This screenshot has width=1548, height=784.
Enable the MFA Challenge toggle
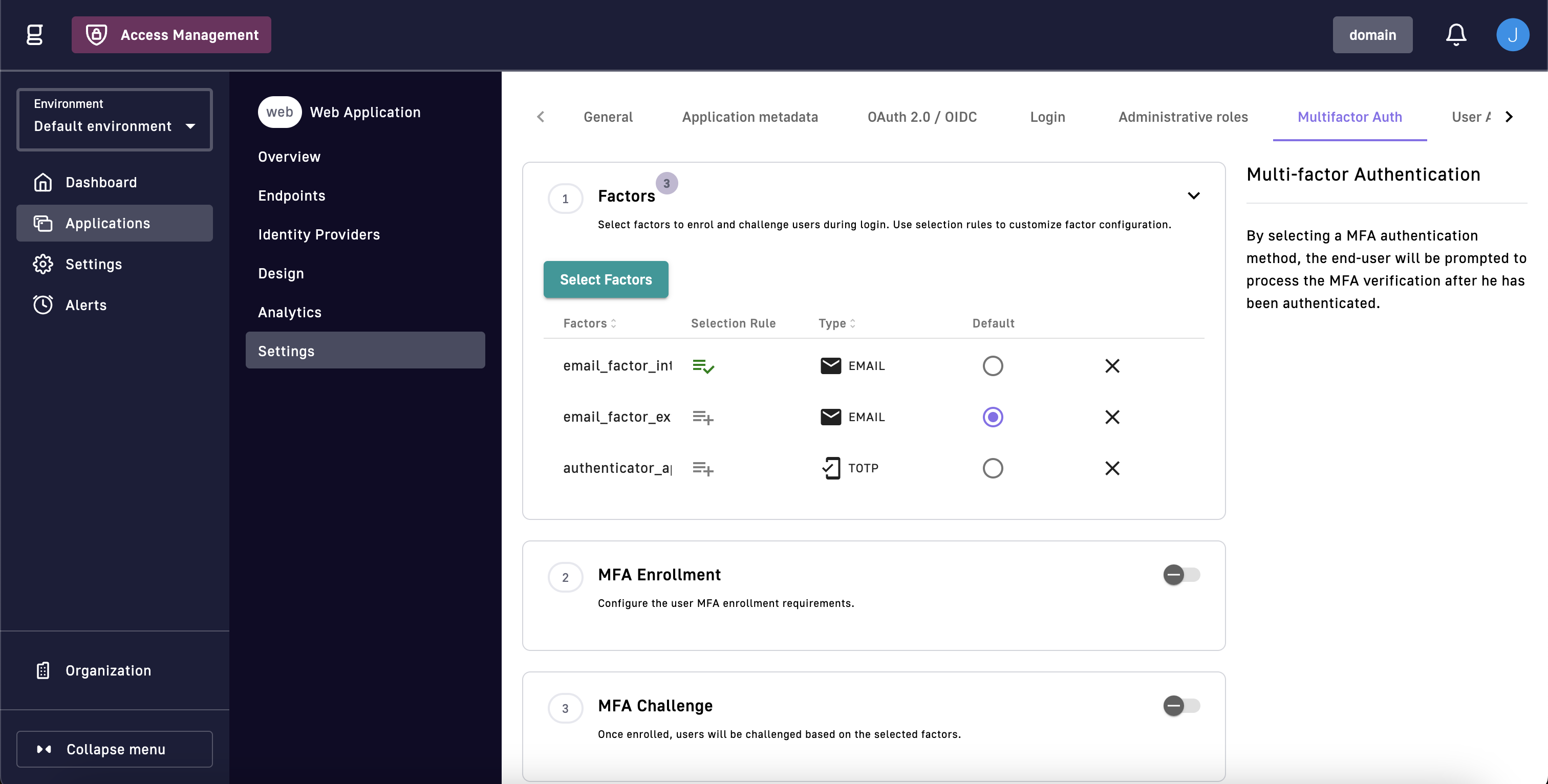(x=1181, y=706)
